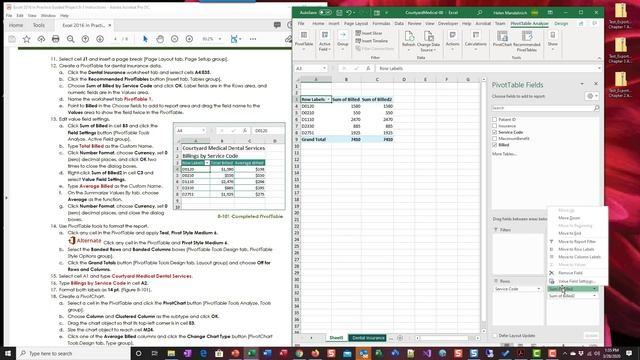Toggle the AutoSave switch in Excel
Image resolution: width=640 pixels, height=360 pixels.
tap(325, 13)
